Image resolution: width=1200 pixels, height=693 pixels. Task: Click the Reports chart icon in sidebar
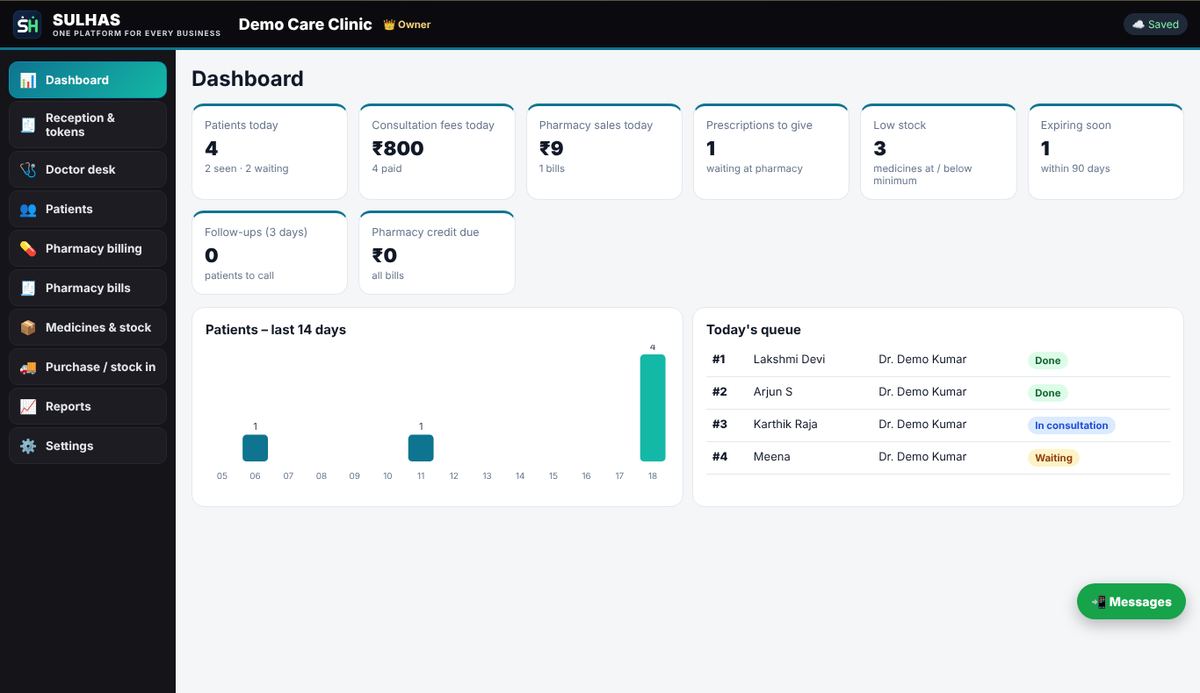click(28, 407)
